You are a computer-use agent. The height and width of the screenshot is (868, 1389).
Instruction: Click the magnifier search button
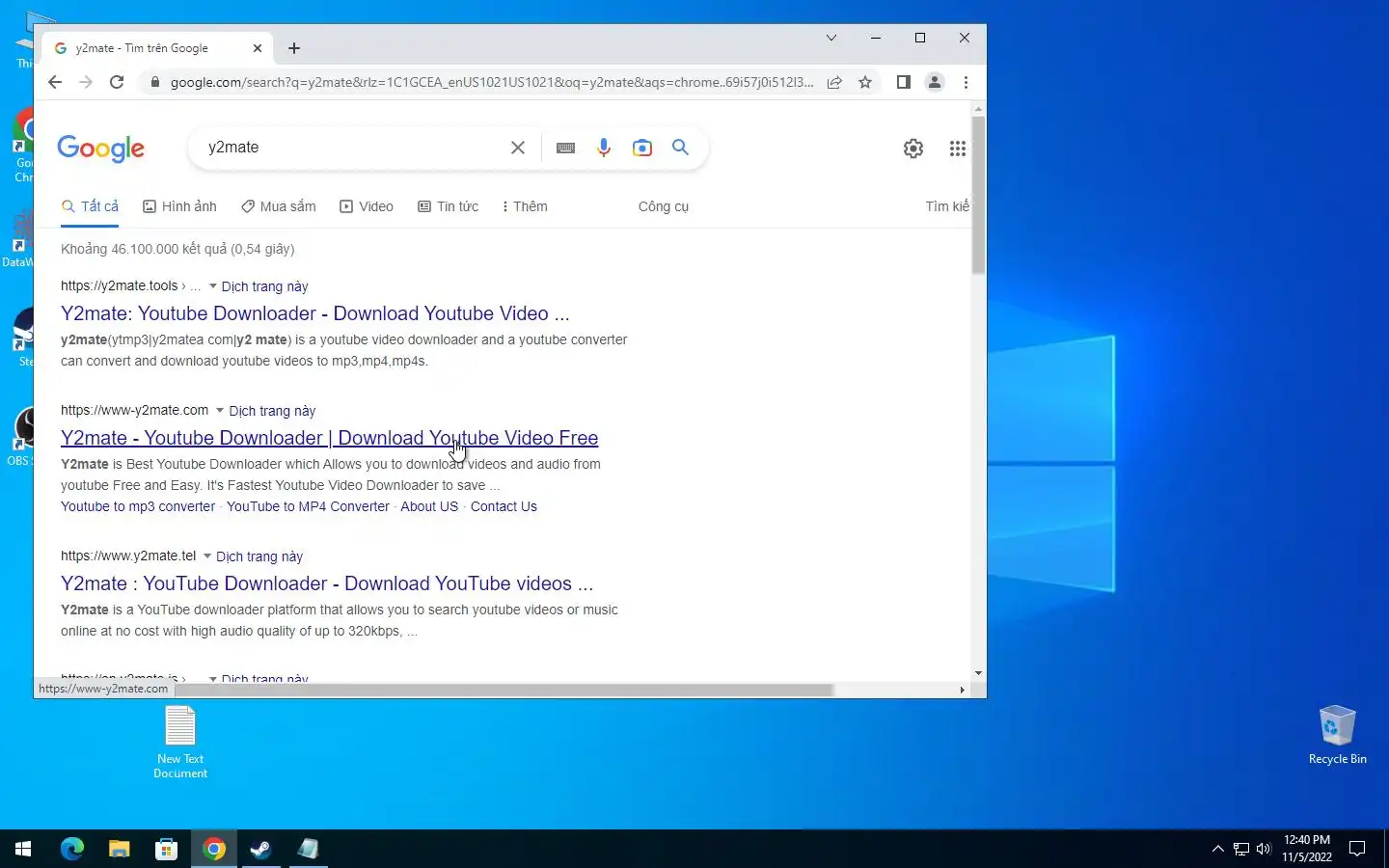click(x=681, y=148)
